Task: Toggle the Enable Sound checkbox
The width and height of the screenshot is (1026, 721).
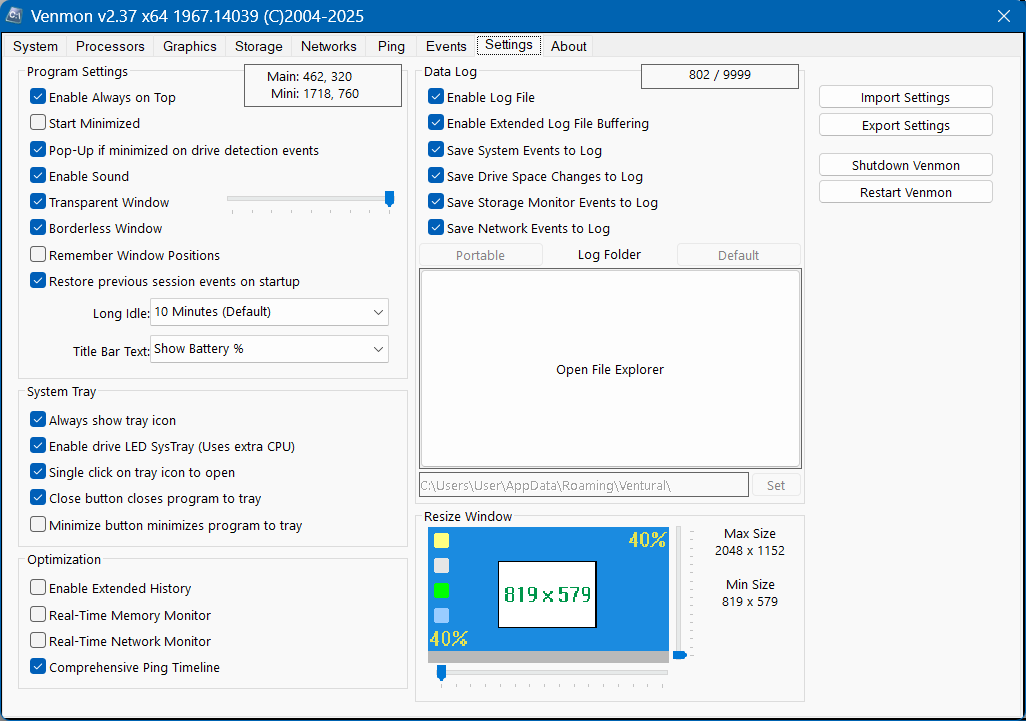Action: pyautogui.click(x=38, y=176)
